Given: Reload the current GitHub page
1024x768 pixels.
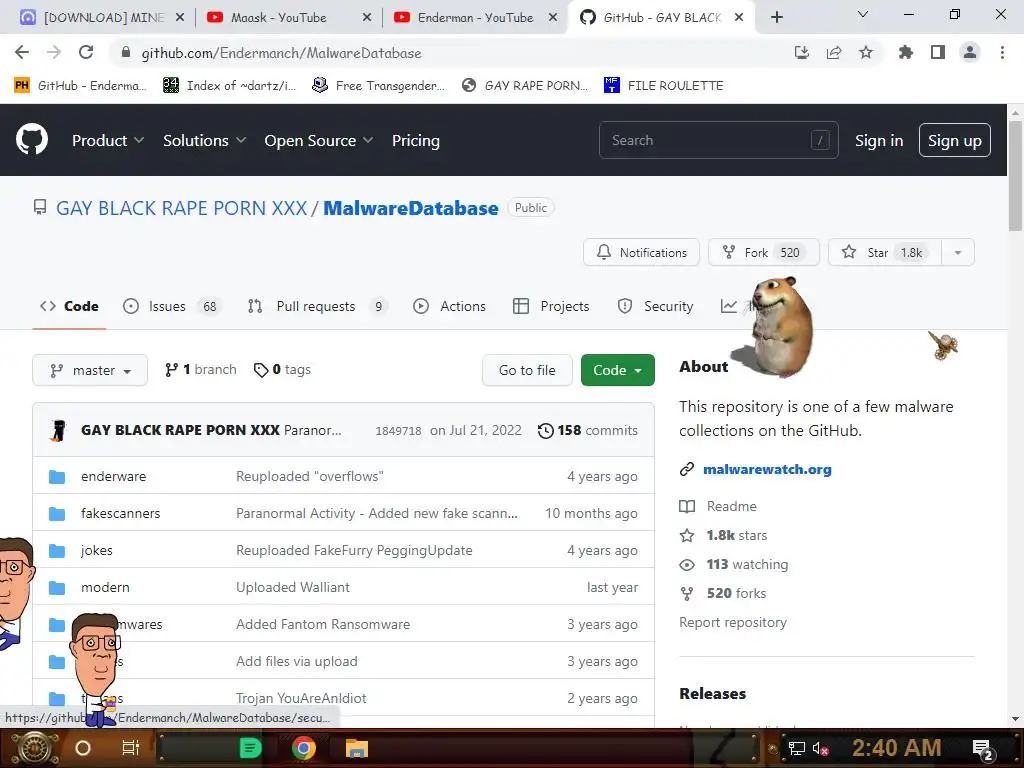Looking at the screenshot, I should [x=86, y=52].
